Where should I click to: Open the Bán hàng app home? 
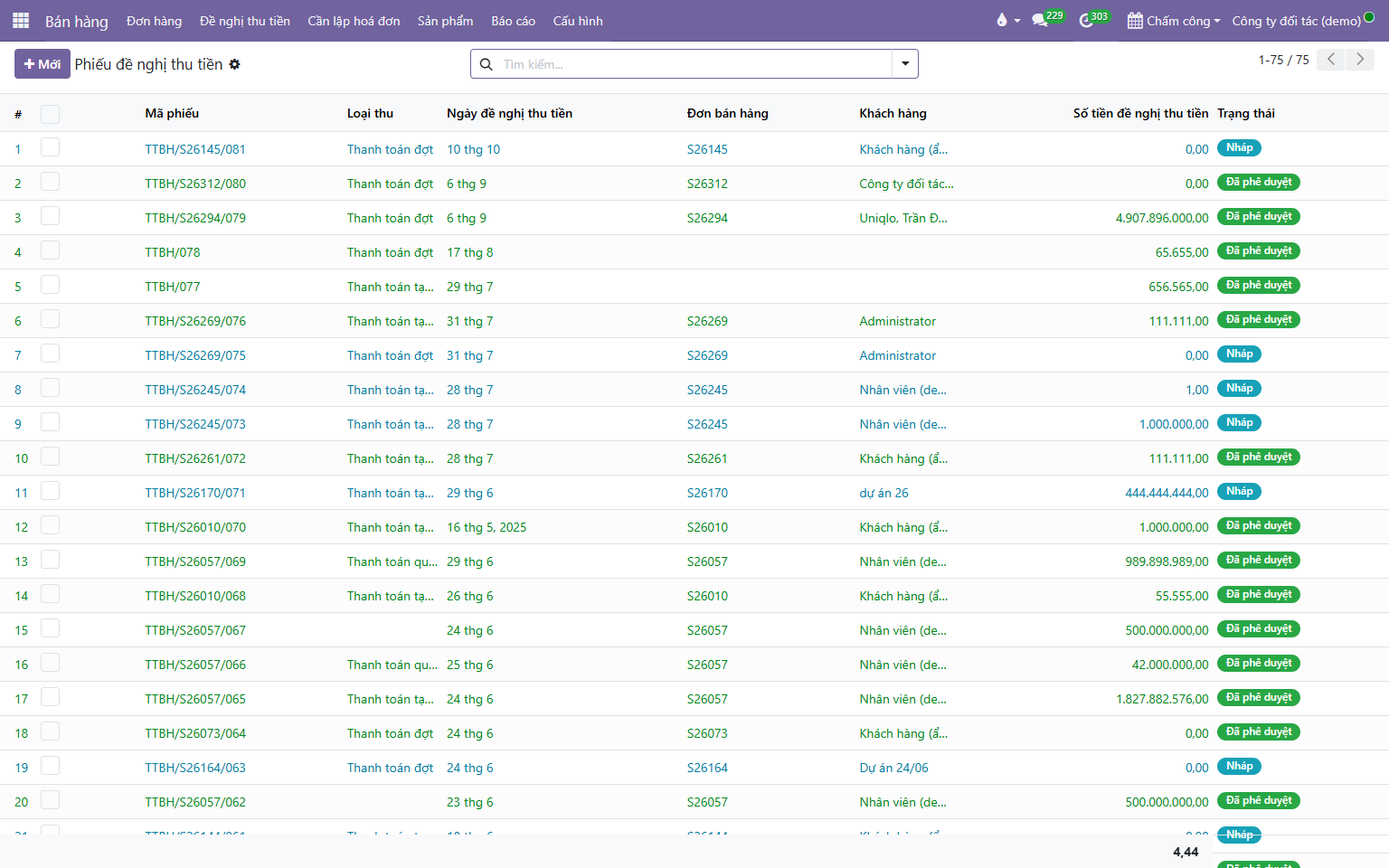pyautogui.click(x=77, y=21)
